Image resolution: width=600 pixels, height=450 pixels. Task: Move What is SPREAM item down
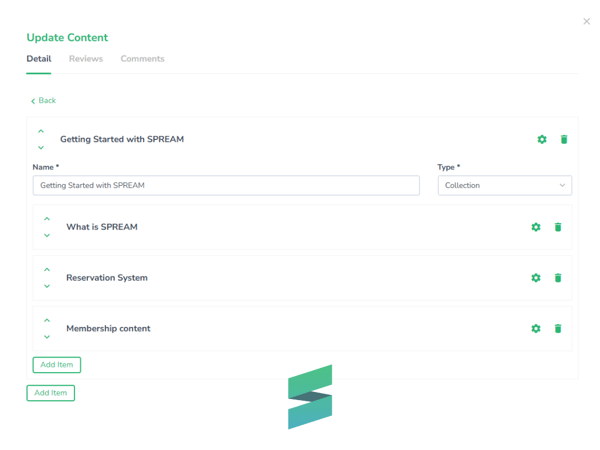pos(47,236)
